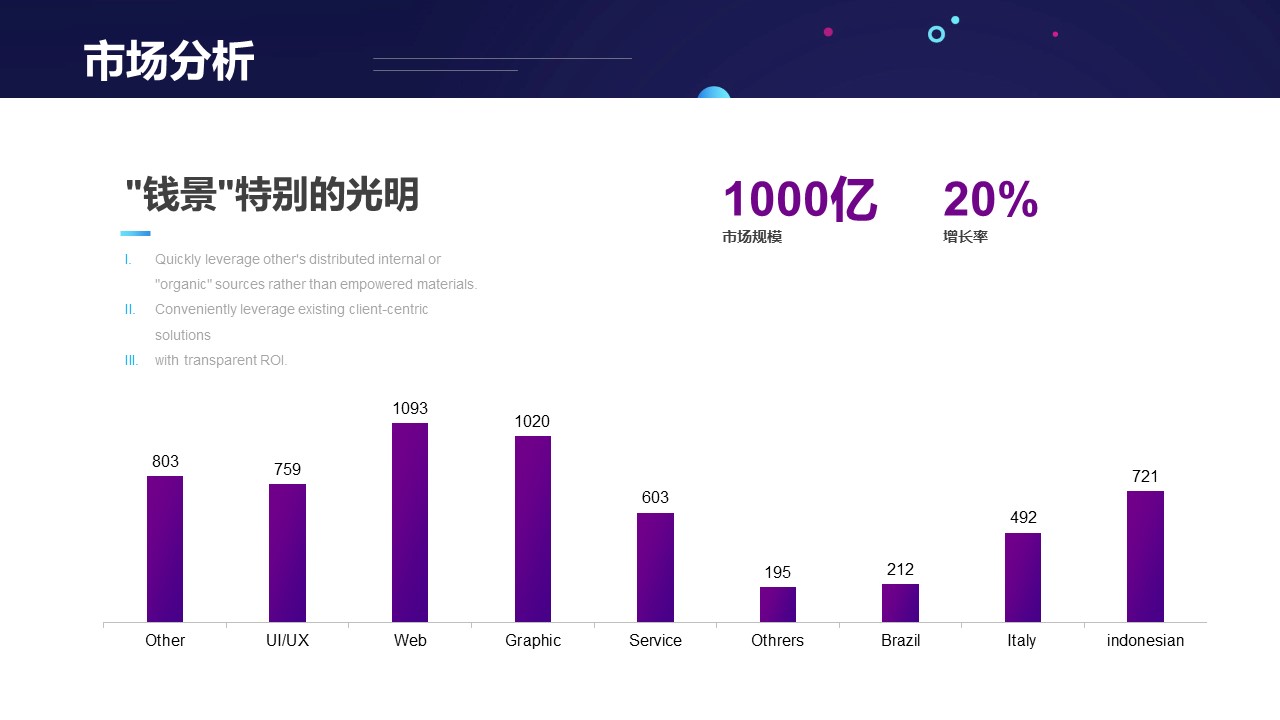1280x720 pixels.
Task: Select the Italy bar in chart
Action: coord(1023,577)
